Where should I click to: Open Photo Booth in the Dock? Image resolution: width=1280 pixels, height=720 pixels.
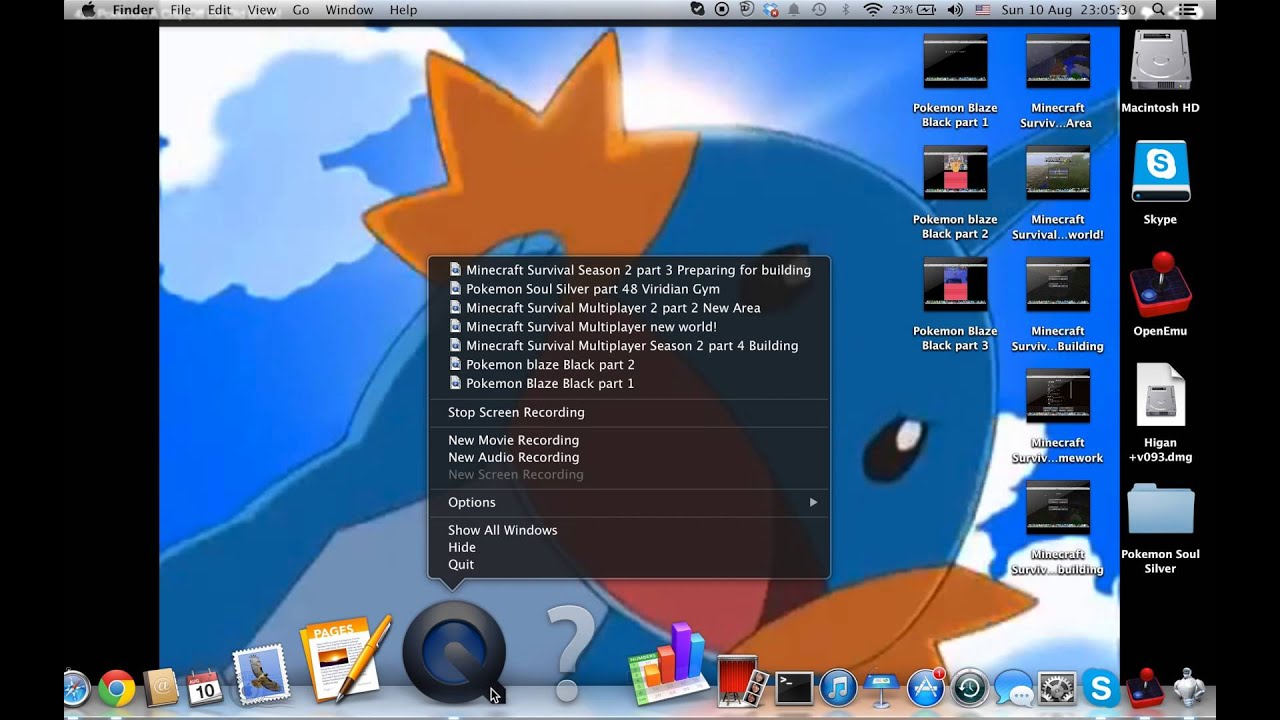[x=742, y=682]
